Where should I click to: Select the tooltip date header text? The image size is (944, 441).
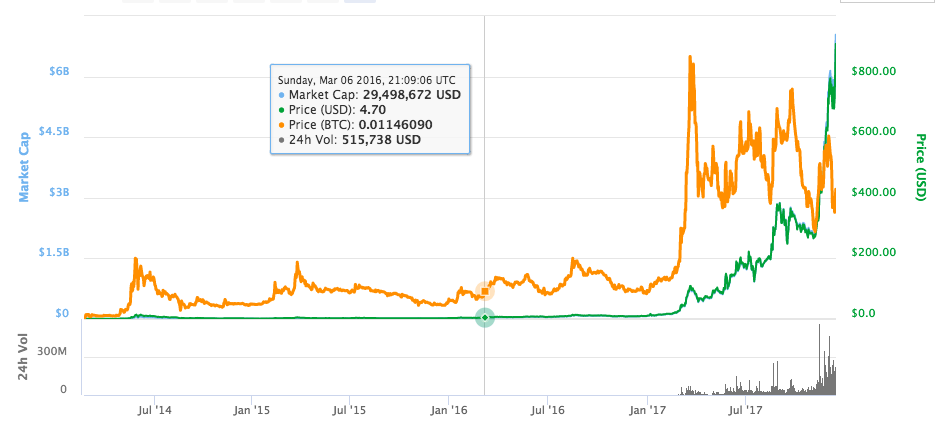coord(367,79)
